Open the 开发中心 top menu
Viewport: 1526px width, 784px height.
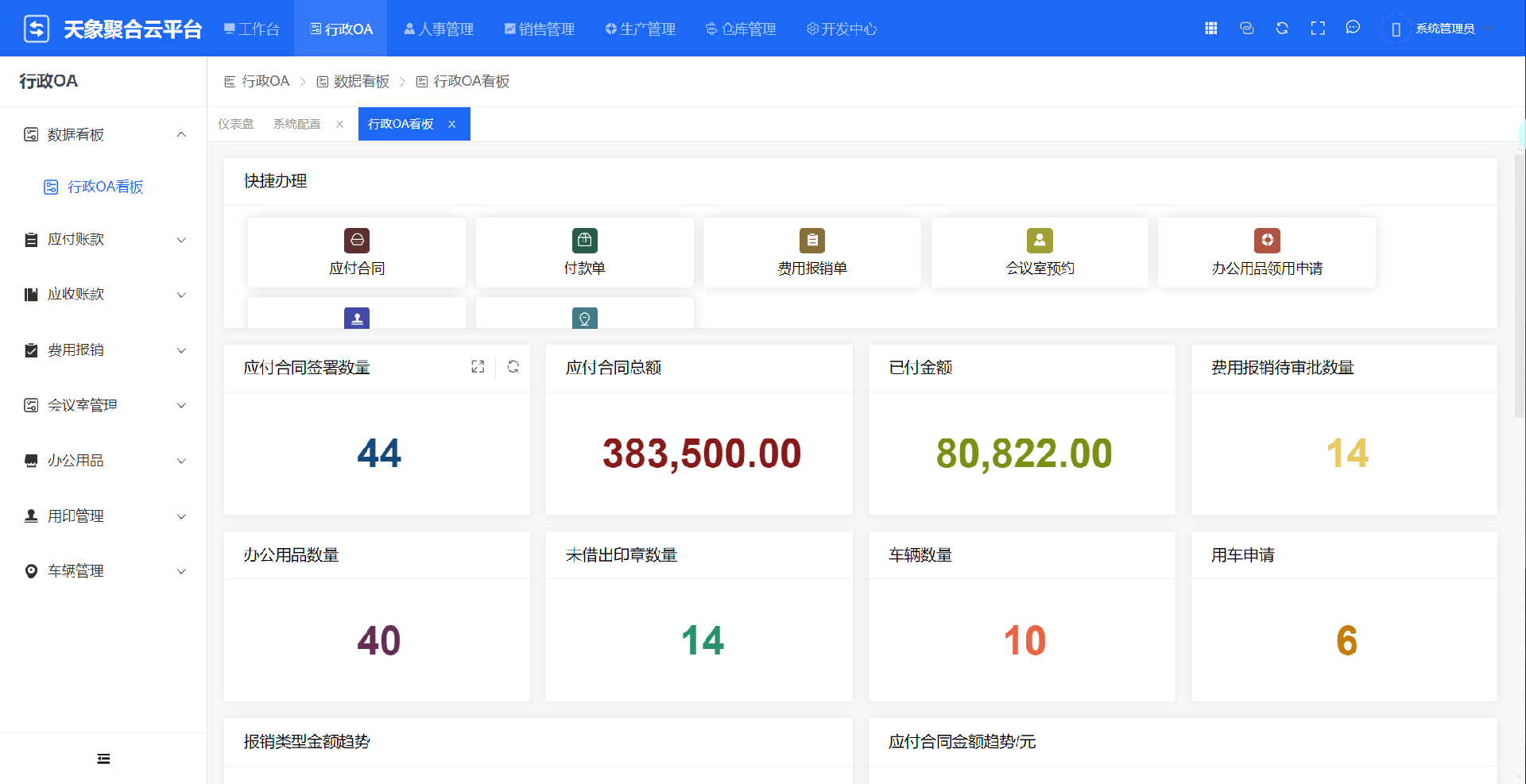point(842,29)
